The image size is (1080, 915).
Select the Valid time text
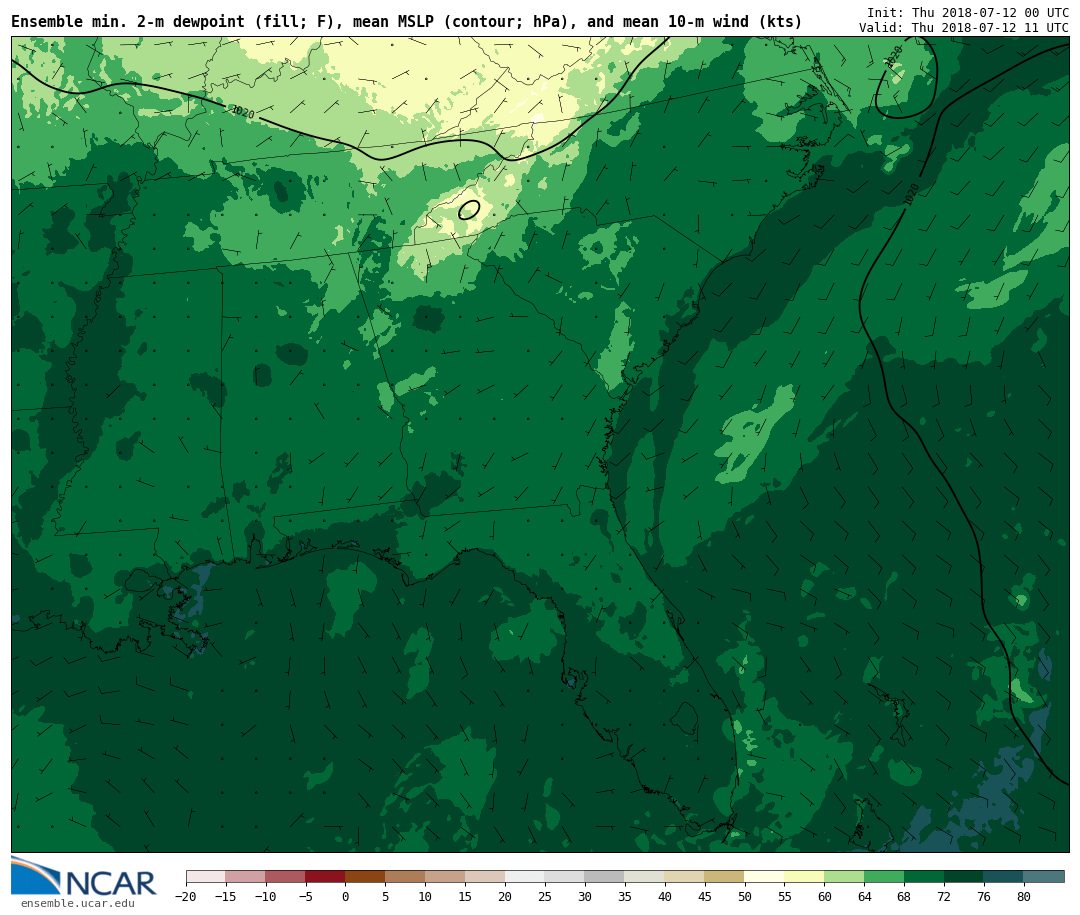963,28
